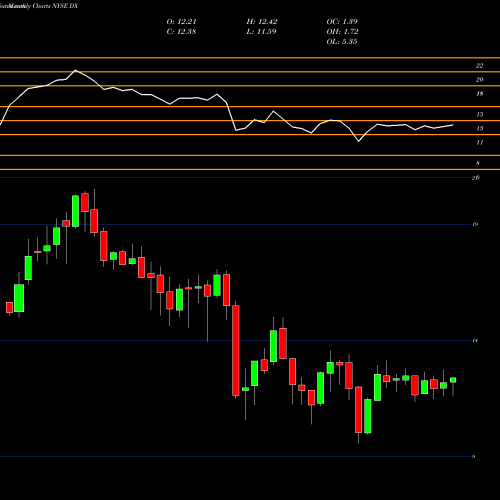The image size is (500, 500).
Task: Click the last green candle on the right
Action: [453, 380]
